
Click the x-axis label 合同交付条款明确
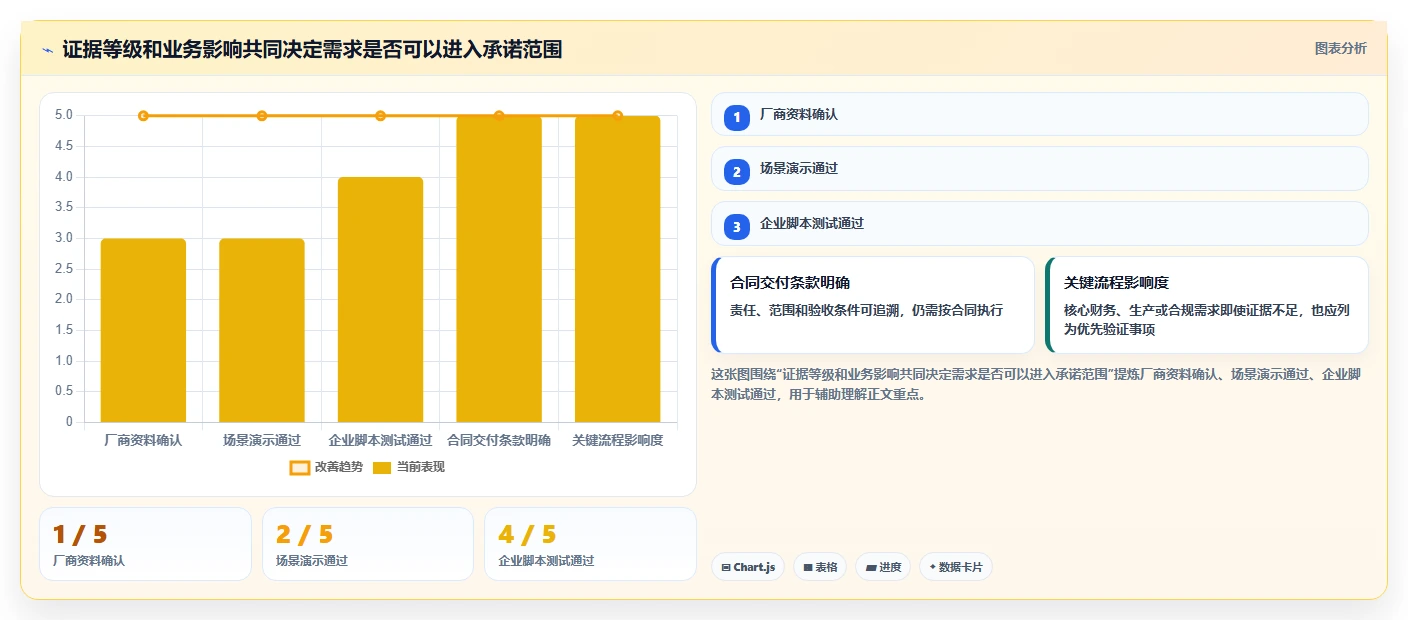pyautogui.click(x=499, y=440)
